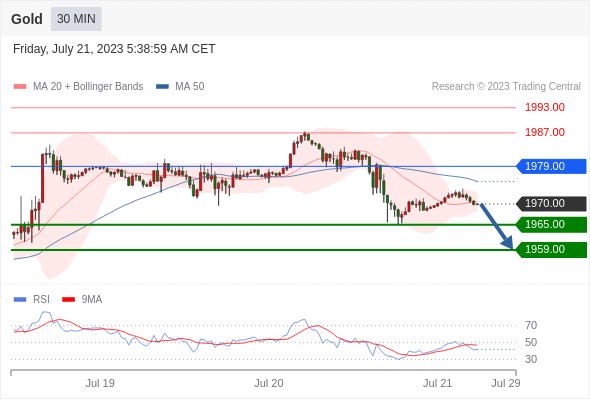Toggle the MA 20 + Bollinger Bands legend
The image size is (590, 400).
78,87
